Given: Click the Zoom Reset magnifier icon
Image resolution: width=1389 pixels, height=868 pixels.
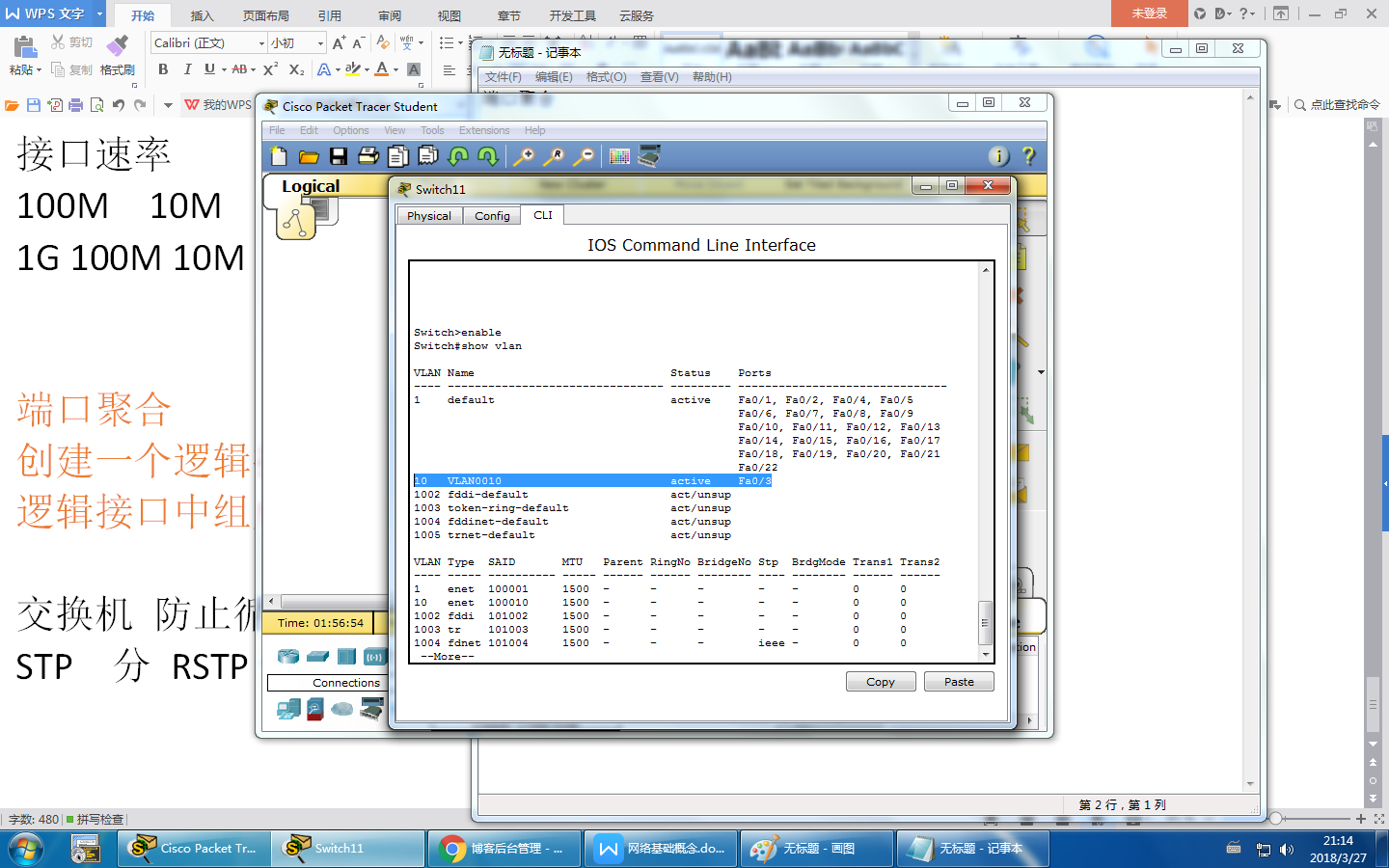Looking at the screenshot, I should [x=554, y=156].
